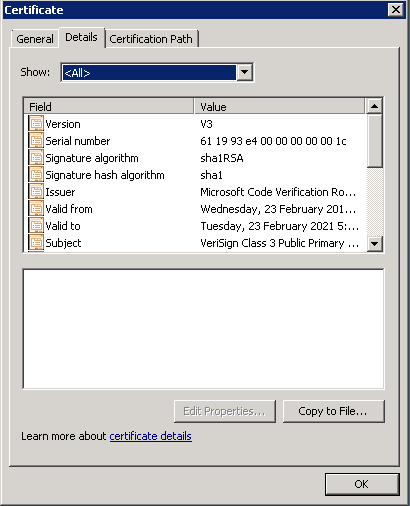Viewport: 410px width, 506px height.
Task: Click the Version field icon
Action: click(36, 124)
